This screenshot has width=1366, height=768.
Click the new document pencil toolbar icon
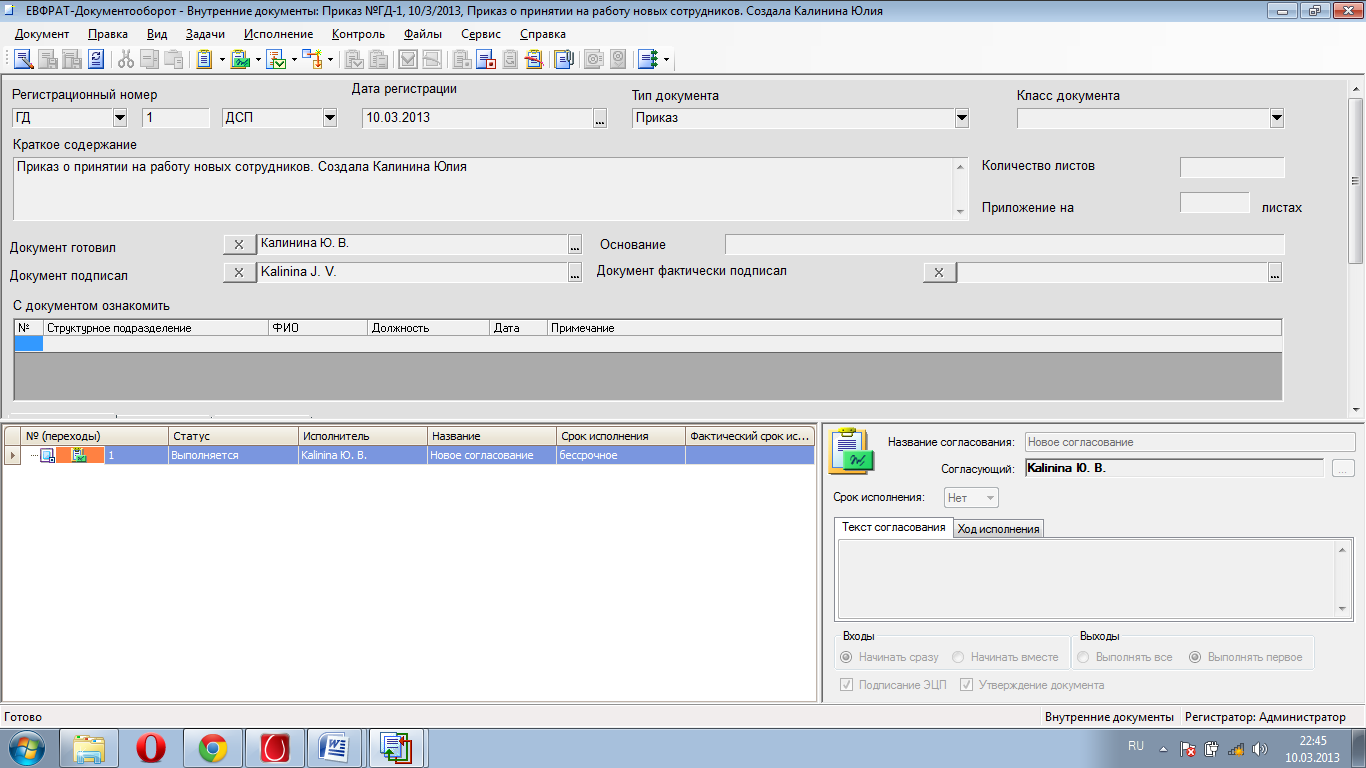[x=23, y=59]
